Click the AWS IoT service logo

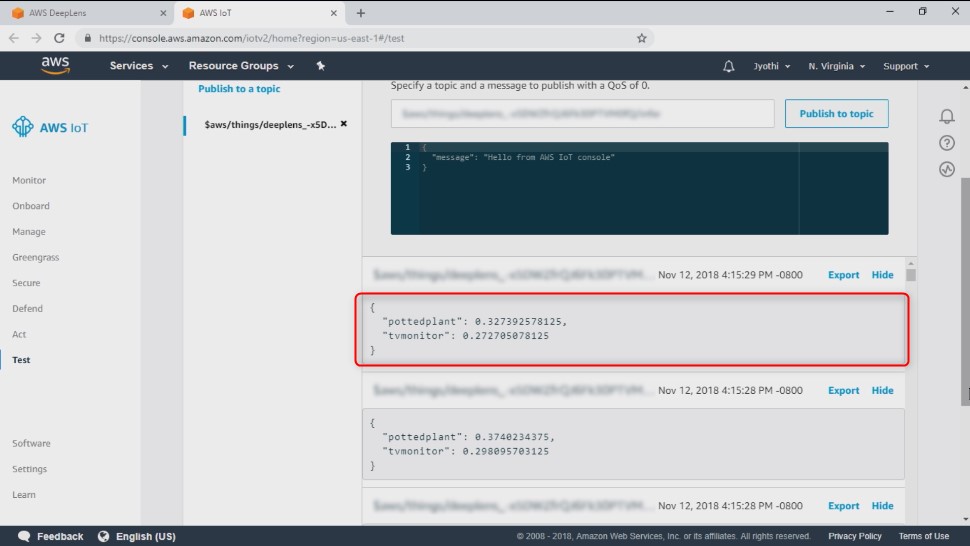50,127
